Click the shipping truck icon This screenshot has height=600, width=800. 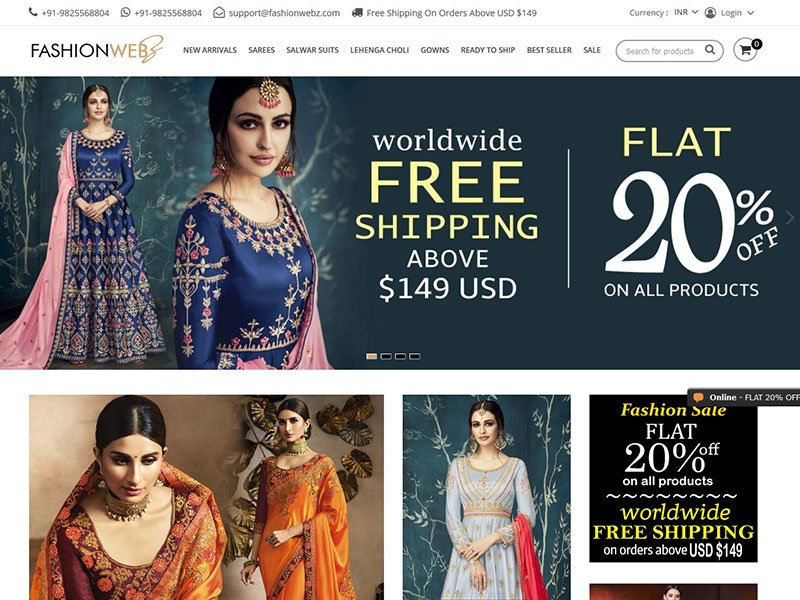click(357, 12)
